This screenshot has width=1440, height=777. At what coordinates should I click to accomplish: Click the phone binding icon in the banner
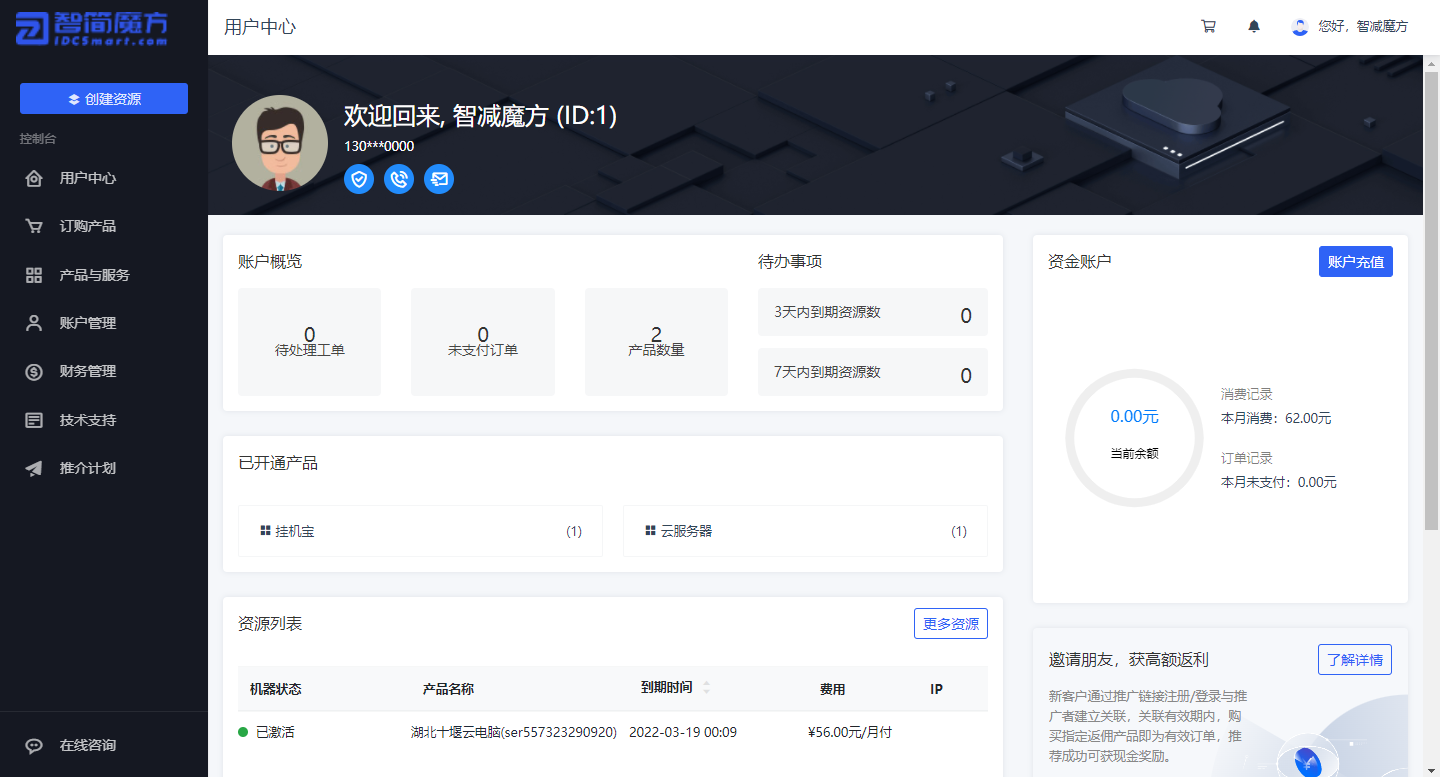pyautogui.click(x=399, y=179)
